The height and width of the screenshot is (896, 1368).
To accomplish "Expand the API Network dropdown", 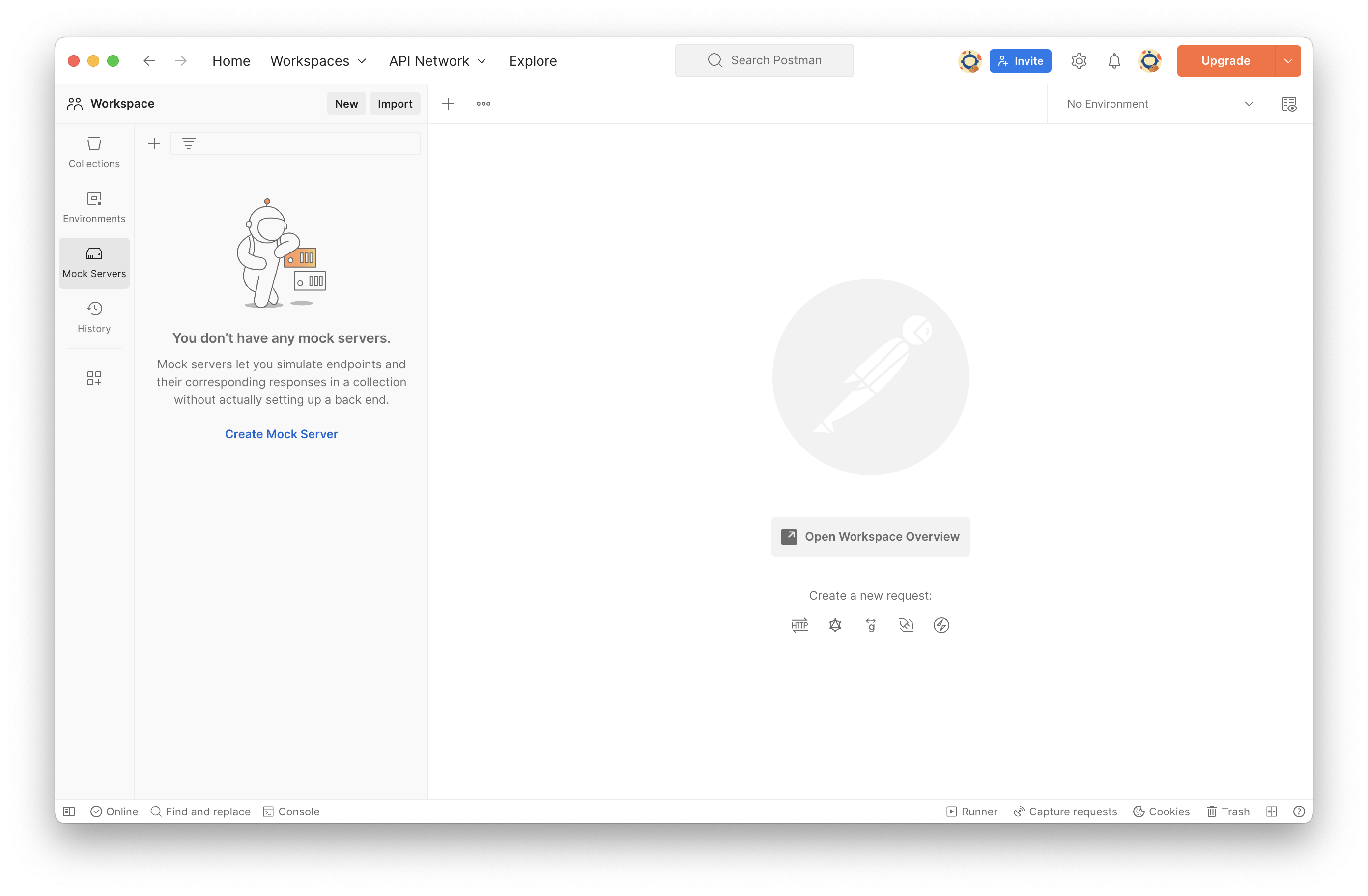I will (x=437, y=61).
